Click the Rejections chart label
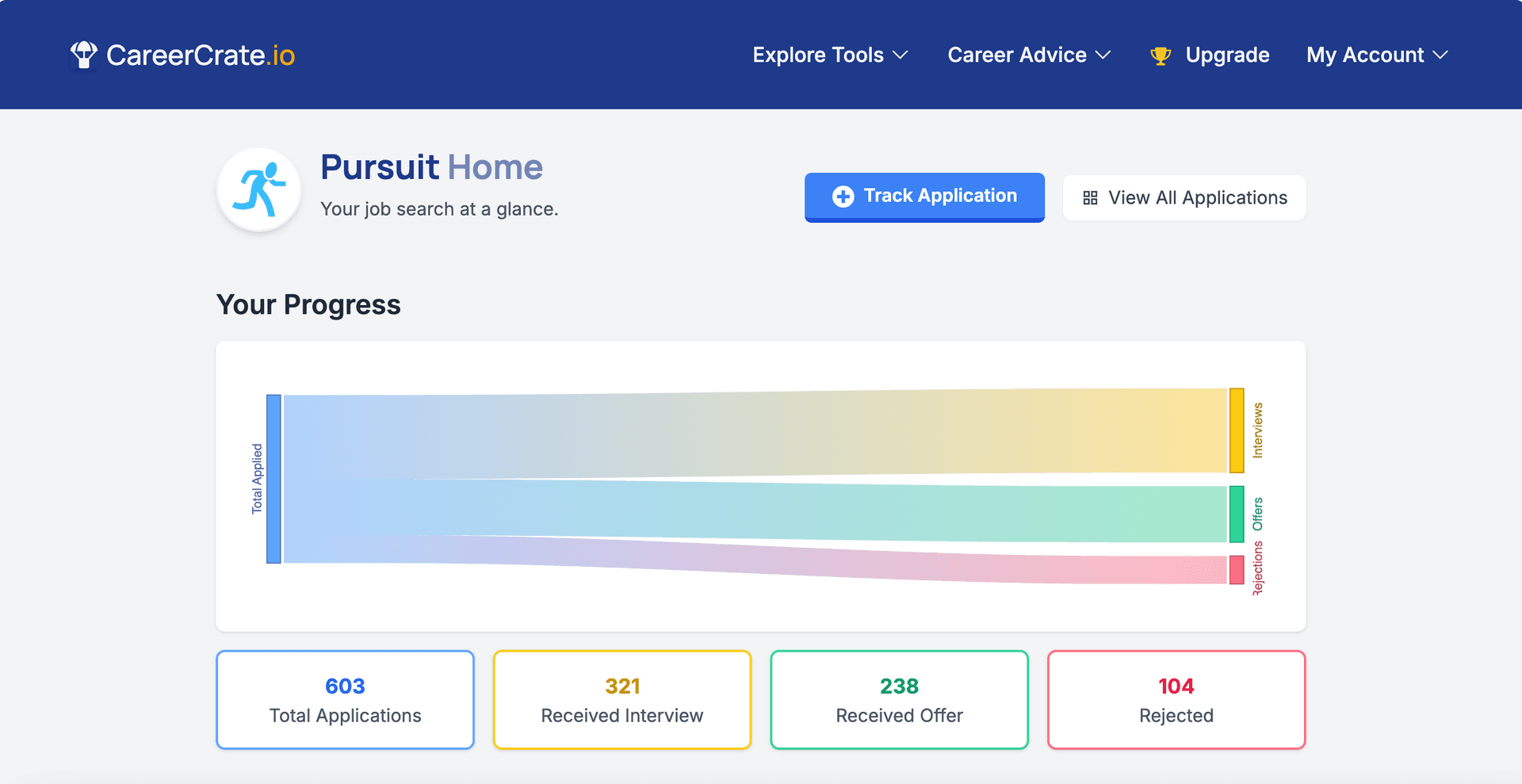 click(1257, 568)
